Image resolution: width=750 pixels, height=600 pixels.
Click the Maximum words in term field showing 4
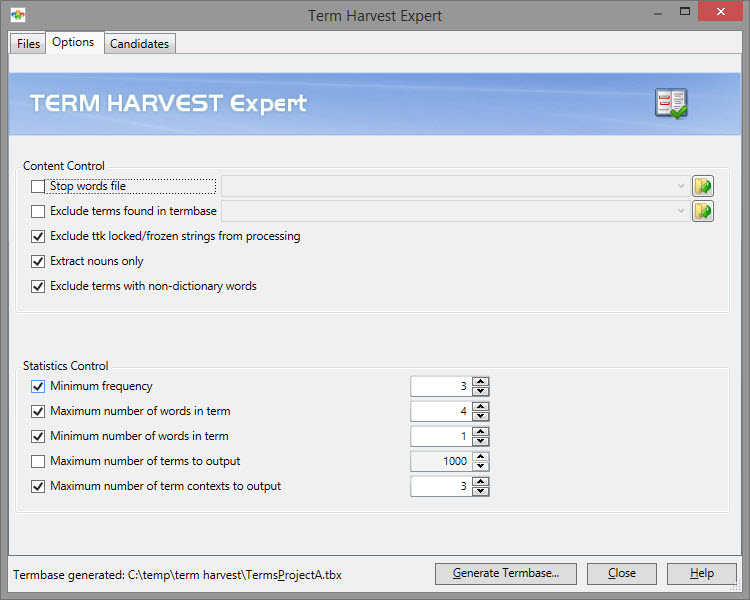441,411
